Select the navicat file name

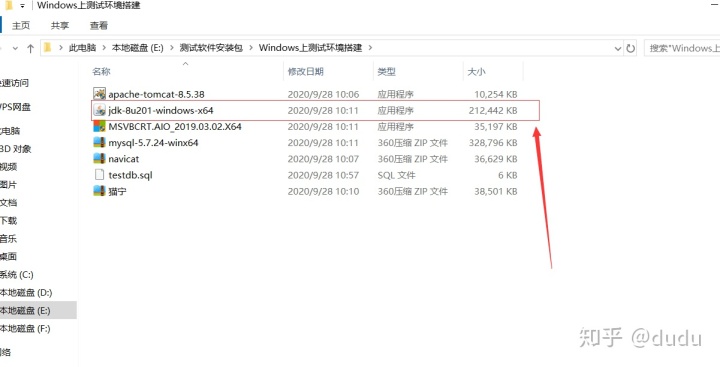(124, 159)
